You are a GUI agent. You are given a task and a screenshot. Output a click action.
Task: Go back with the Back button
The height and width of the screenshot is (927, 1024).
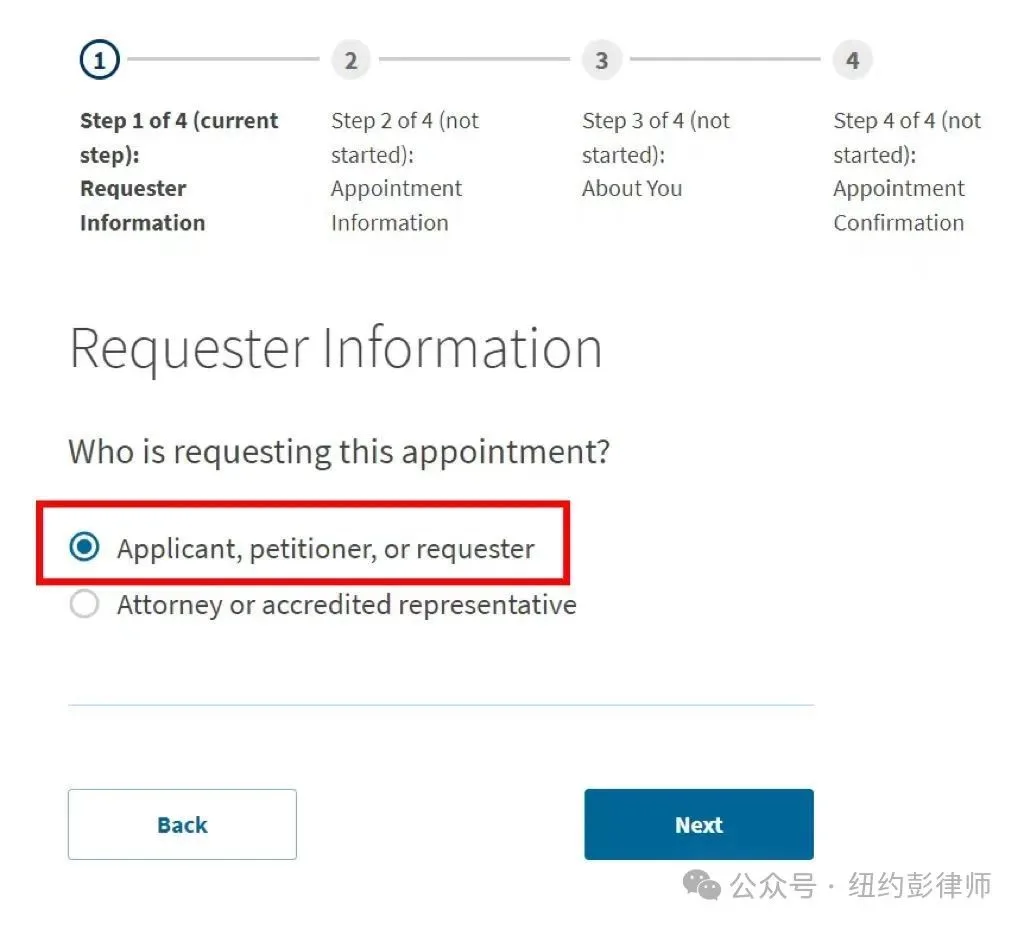coord(182,824)
